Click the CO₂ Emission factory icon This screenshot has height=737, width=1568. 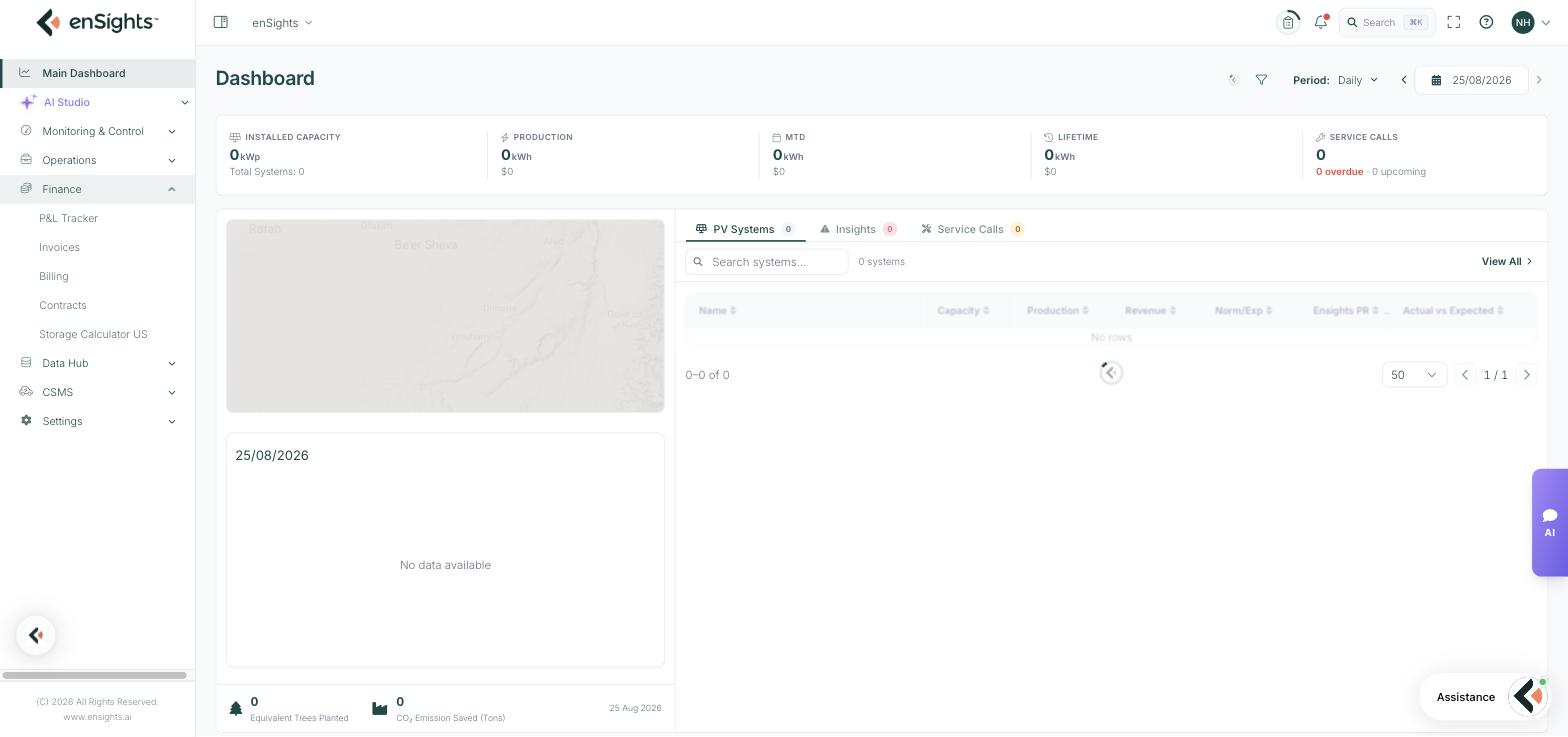[x=379, y=708]
